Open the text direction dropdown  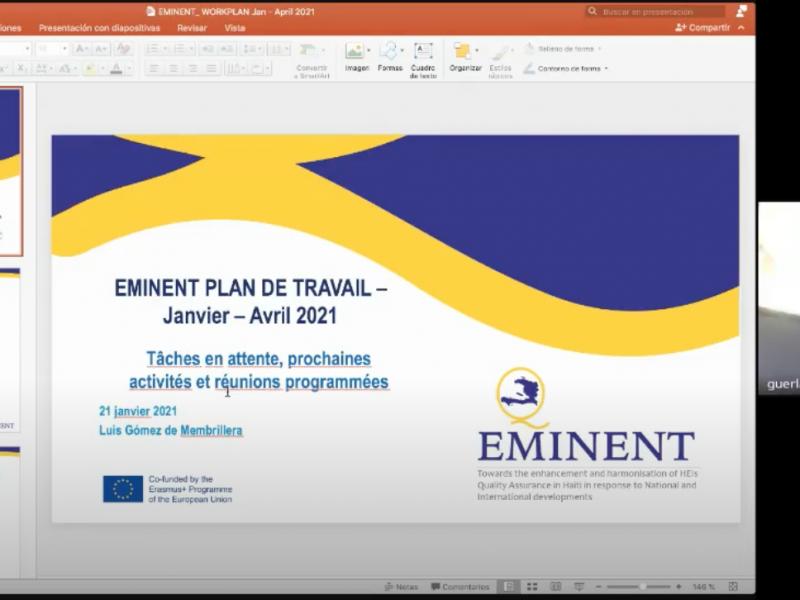(x=235, y=68)
